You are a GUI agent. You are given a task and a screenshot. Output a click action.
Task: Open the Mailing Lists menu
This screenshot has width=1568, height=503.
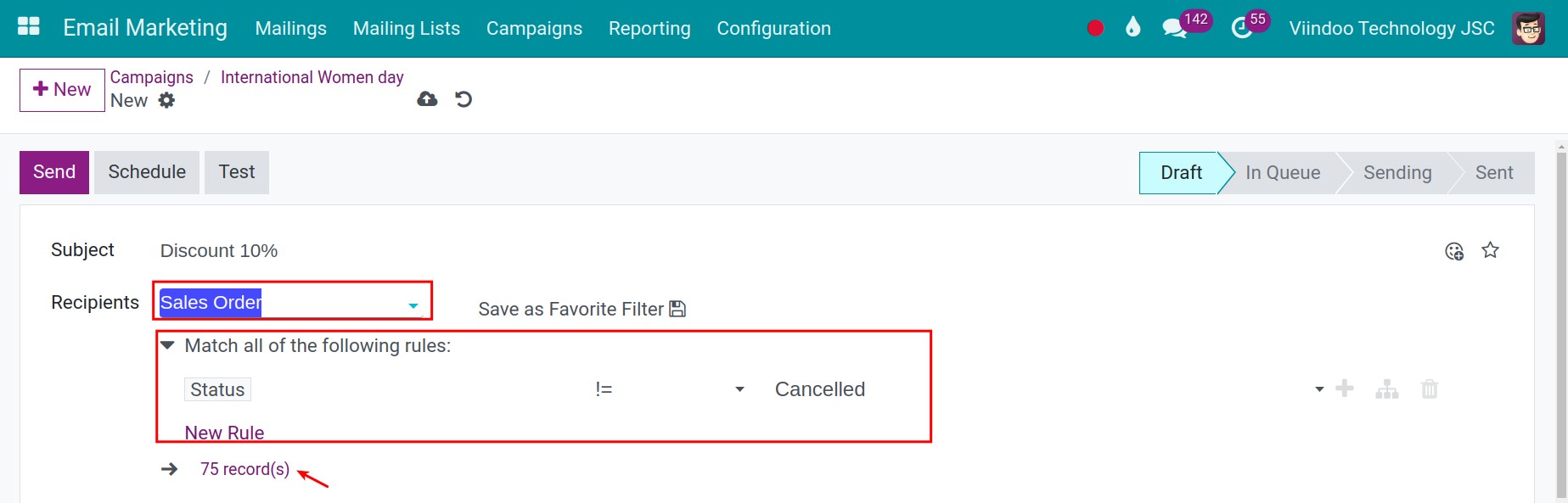tap(406, 28)
